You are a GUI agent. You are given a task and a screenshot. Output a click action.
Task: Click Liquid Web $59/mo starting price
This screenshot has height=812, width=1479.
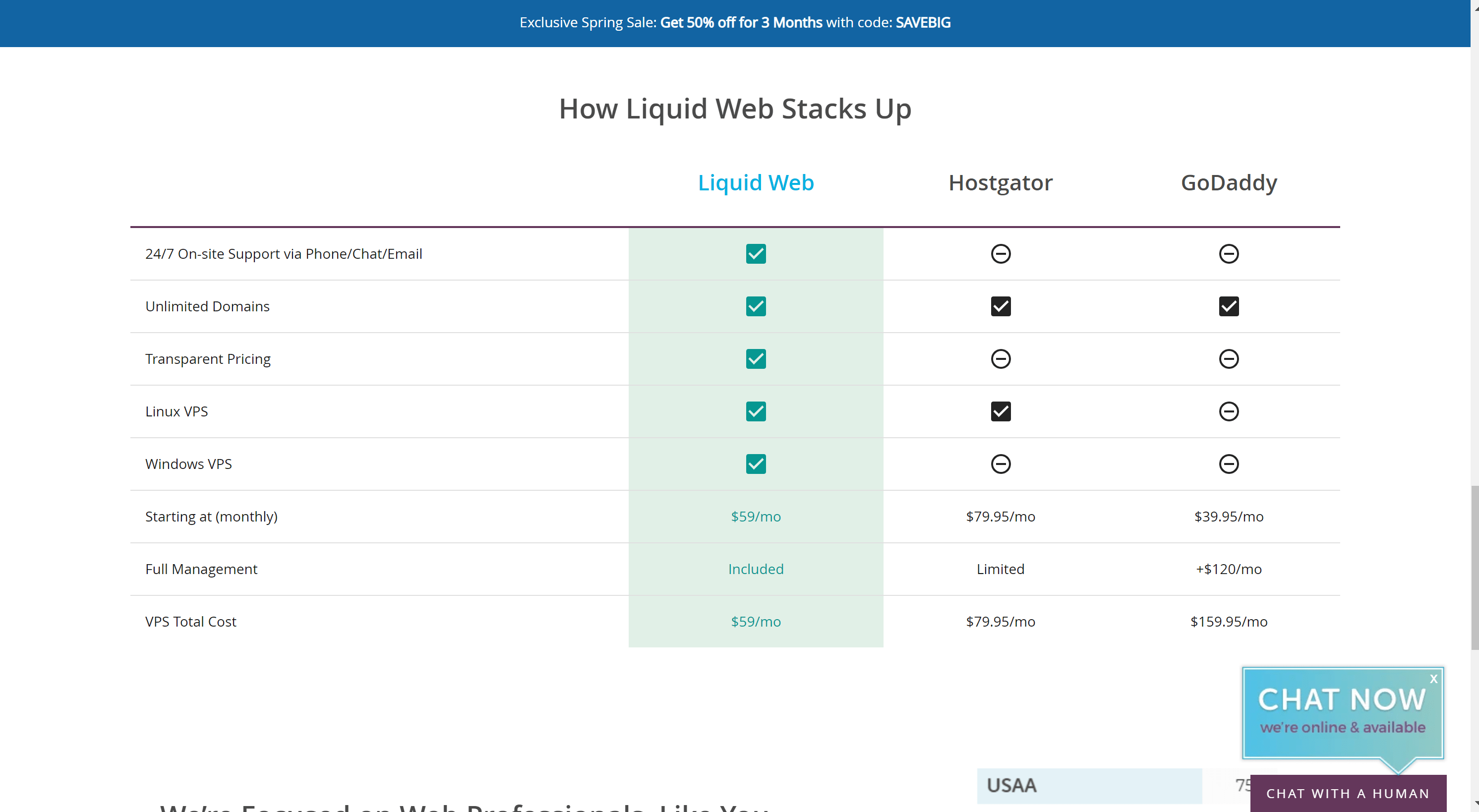tap(756, 517)
